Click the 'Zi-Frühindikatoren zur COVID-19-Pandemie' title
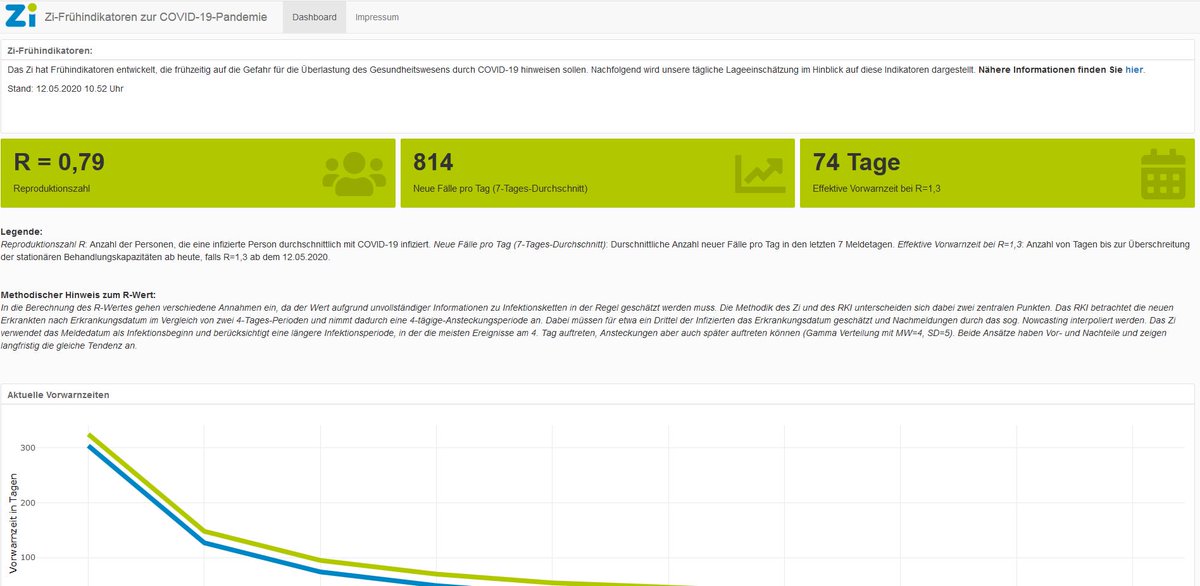The image size is (1200, 586). click(156, 17)
